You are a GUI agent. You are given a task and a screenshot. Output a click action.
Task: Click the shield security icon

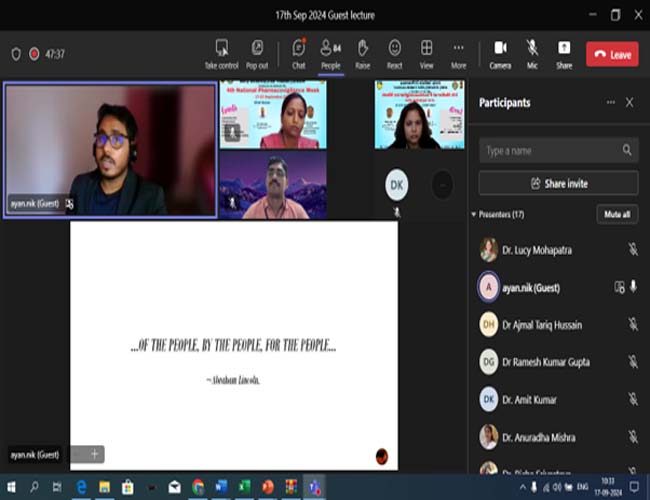pyautogui.click(x=16, y=54)
